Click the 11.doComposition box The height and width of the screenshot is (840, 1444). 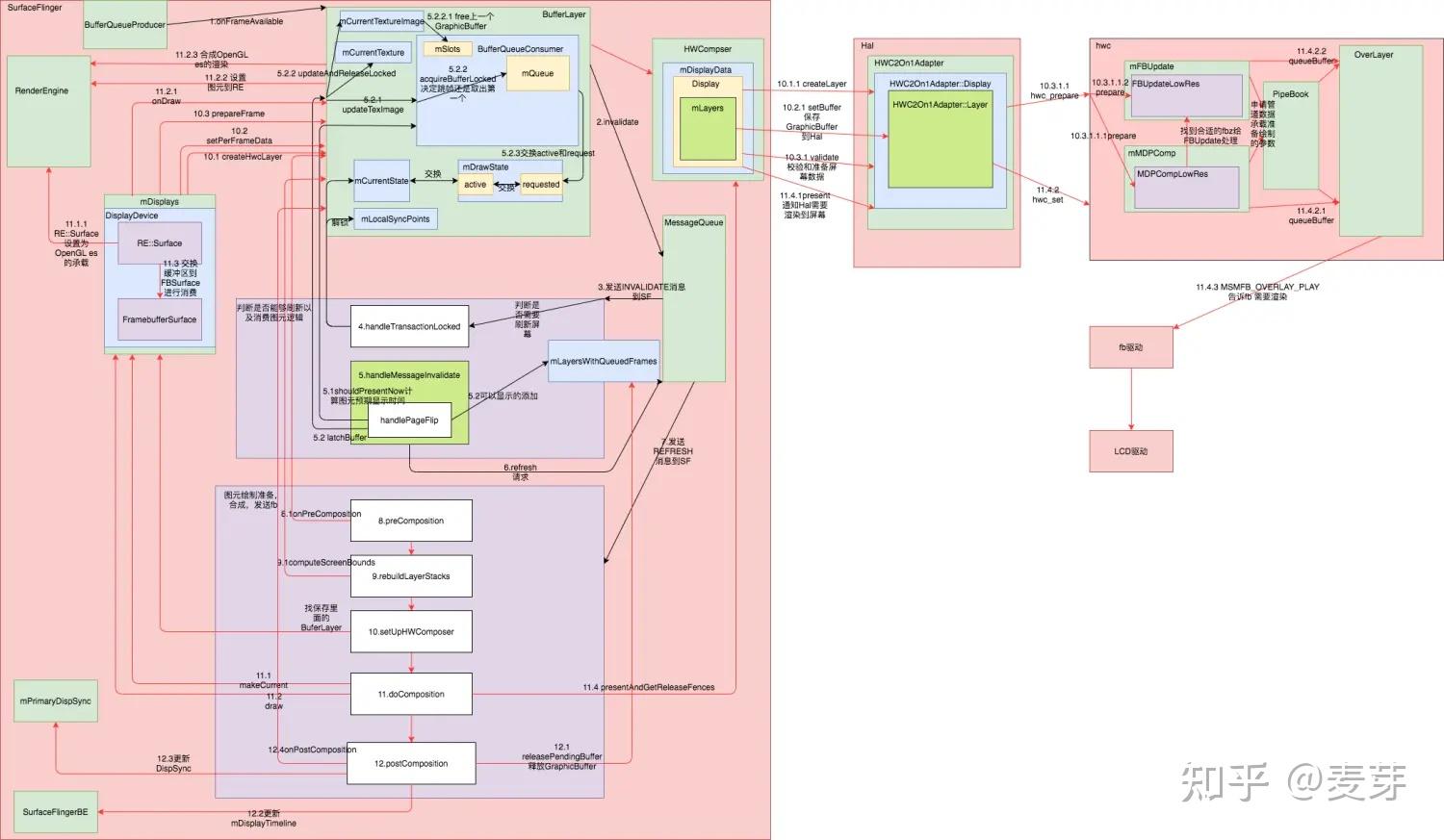pos(411,694)
